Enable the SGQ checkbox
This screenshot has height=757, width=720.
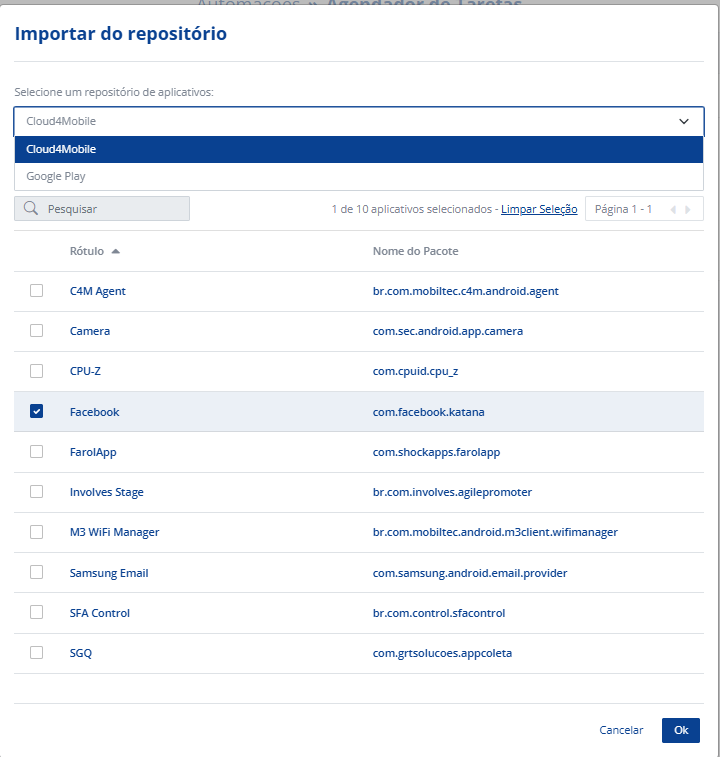(37, 652)
